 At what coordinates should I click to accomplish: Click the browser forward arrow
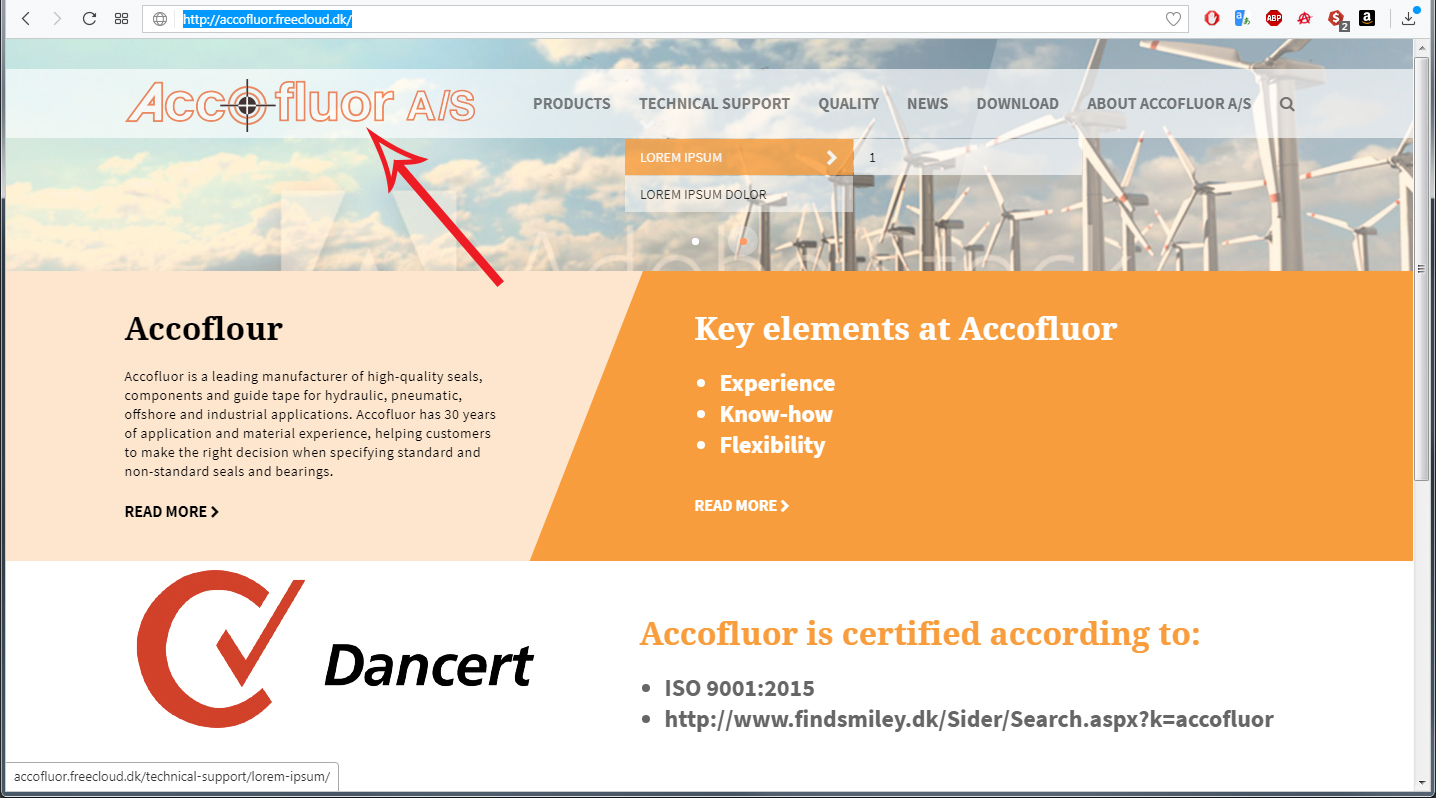(57, 18)
